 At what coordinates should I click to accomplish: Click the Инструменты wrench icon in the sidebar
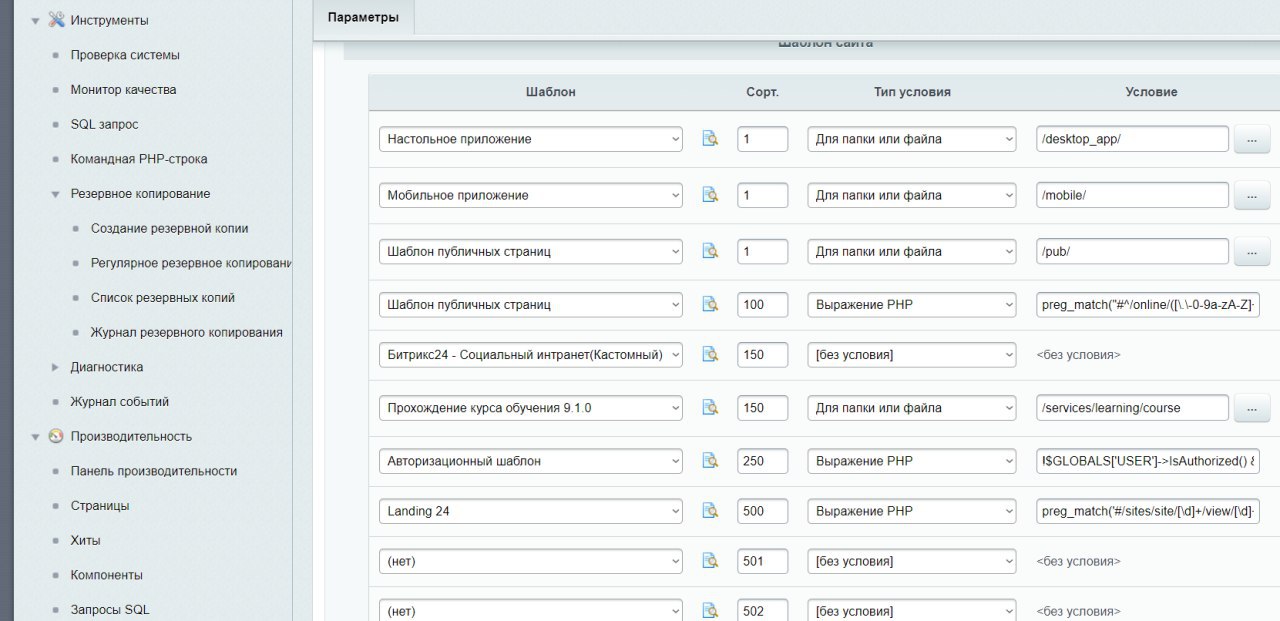(x=56, y=20)
